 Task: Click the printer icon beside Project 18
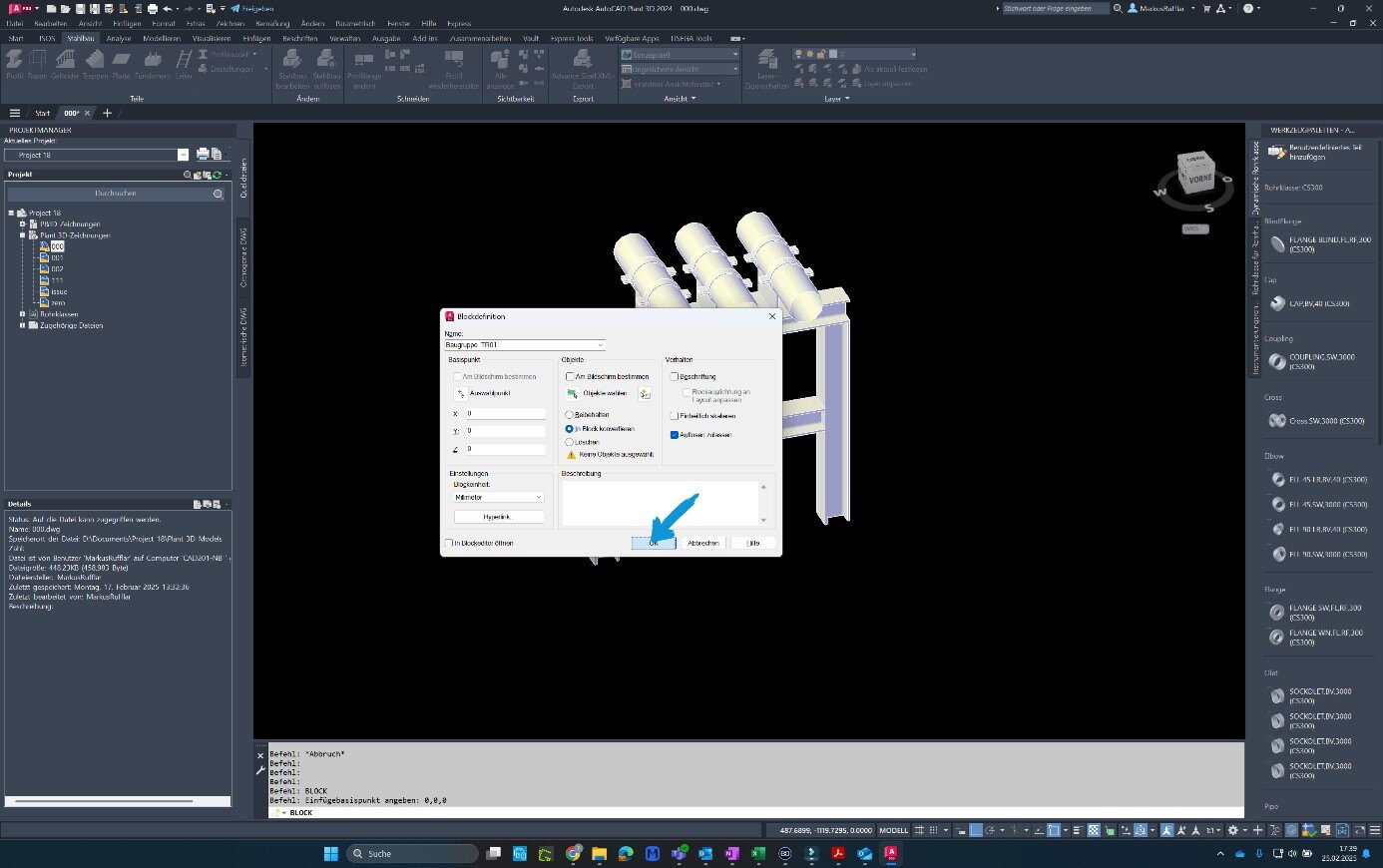tap(203, 155)
